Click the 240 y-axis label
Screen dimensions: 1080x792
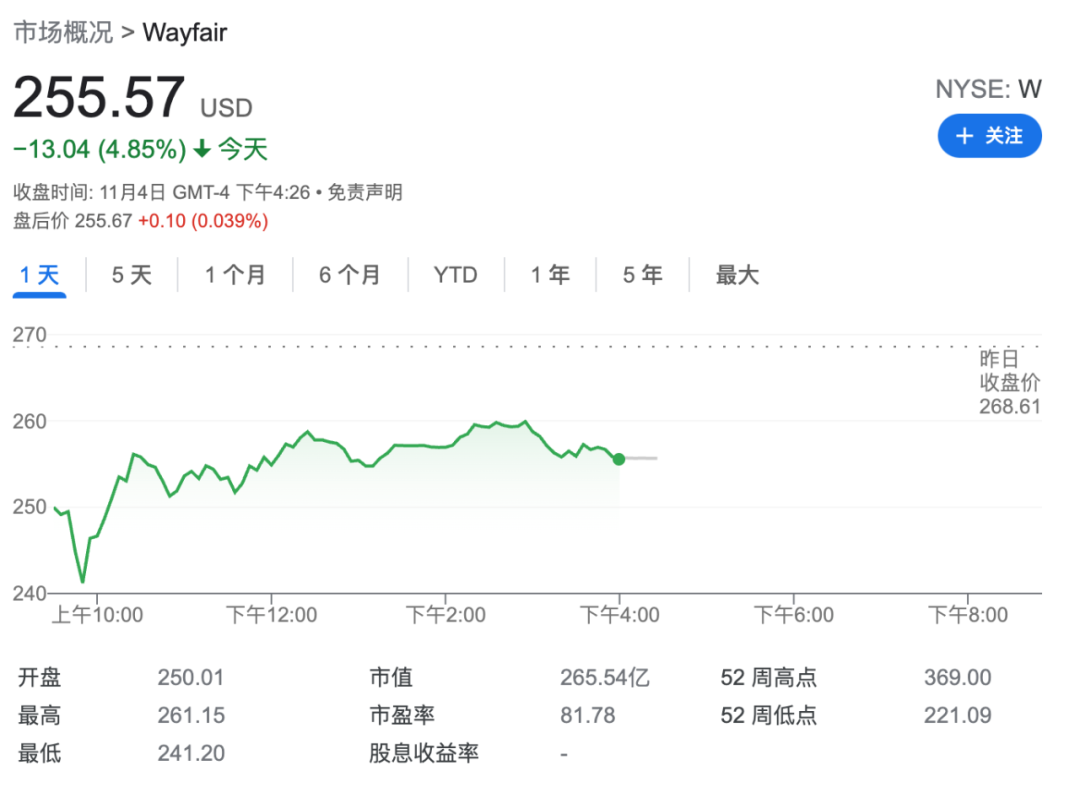tap(30, 594)
